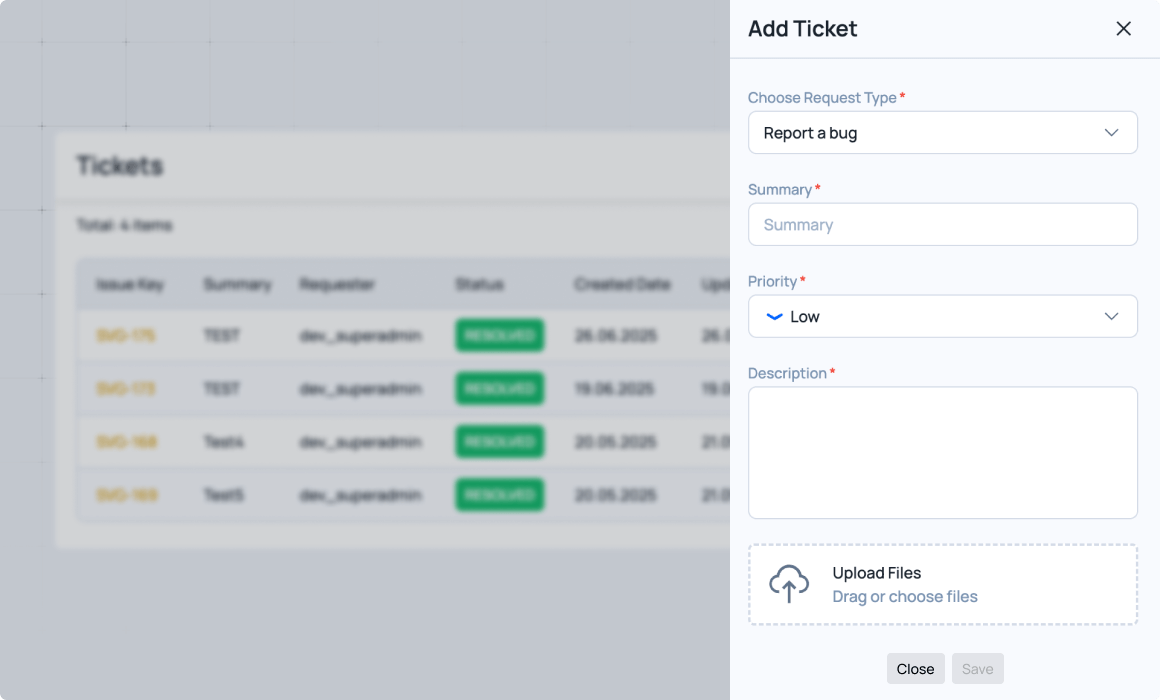
Task: Click the Upload Files label
Action: pos(876,573)
